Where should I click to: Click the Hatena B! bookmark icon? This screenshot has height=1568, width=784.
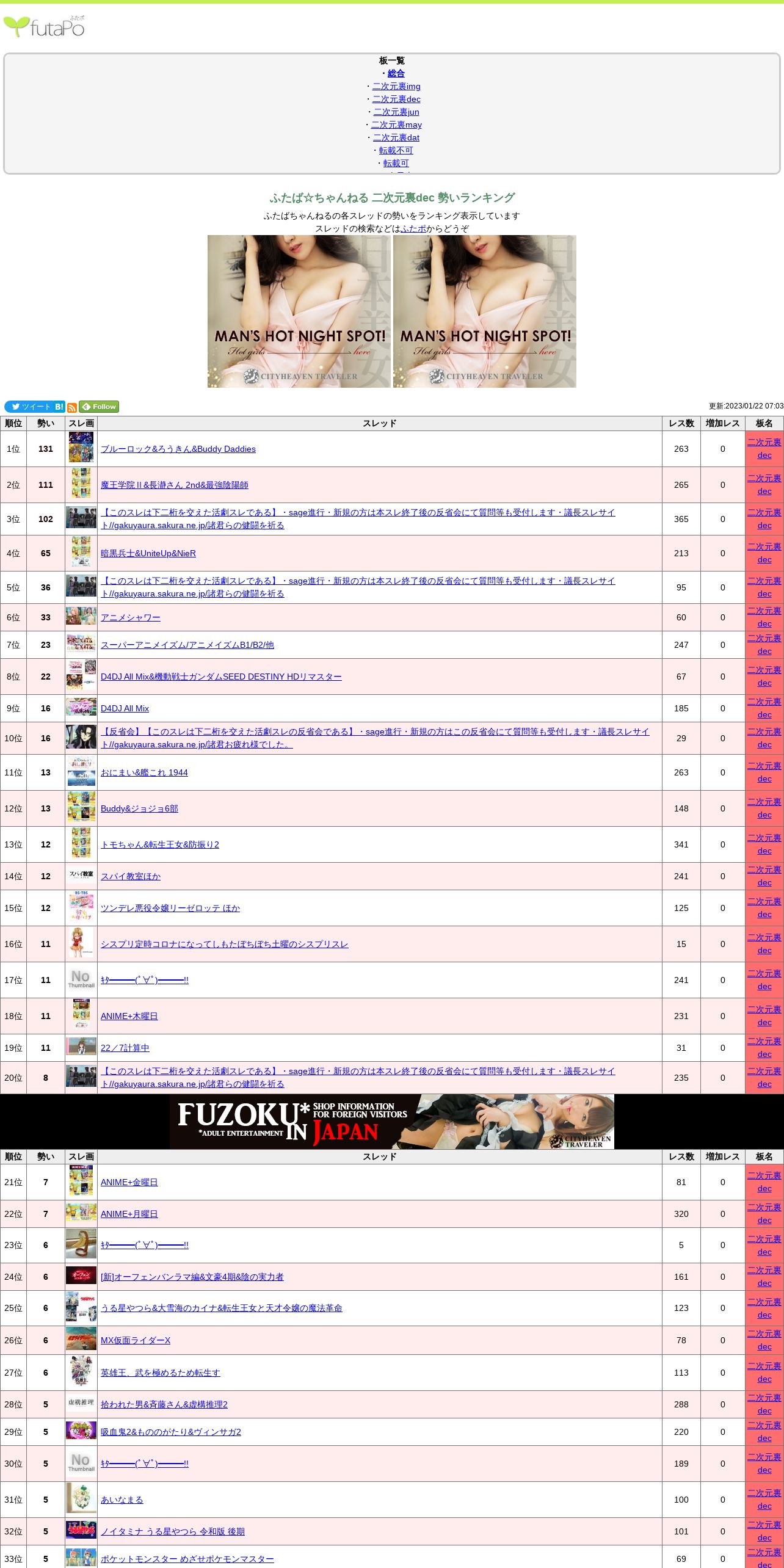(x=59, y=407)
